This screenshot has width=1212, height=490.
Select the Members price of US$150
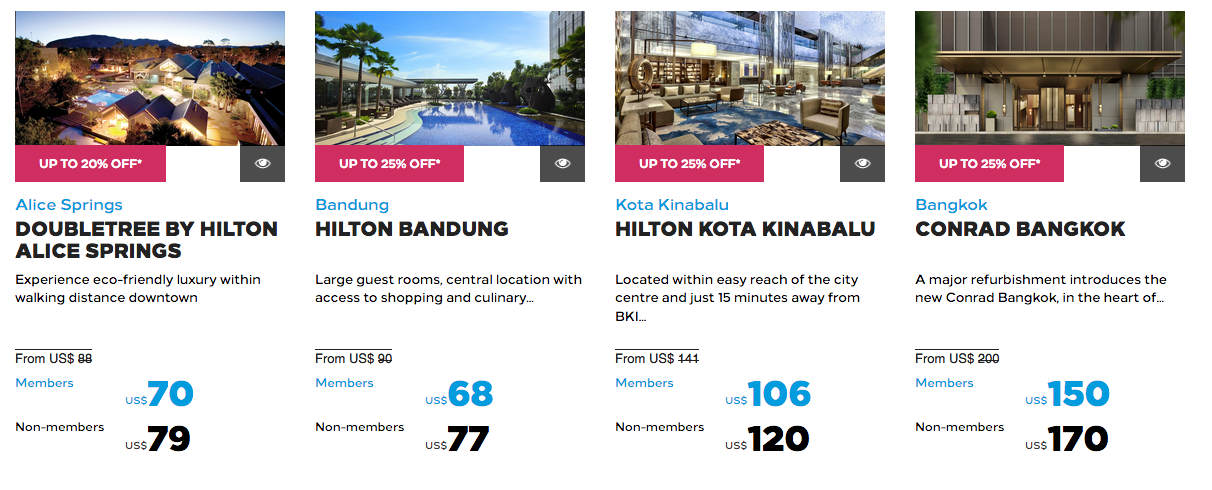pyautogui.click(x=1079, y=394)
